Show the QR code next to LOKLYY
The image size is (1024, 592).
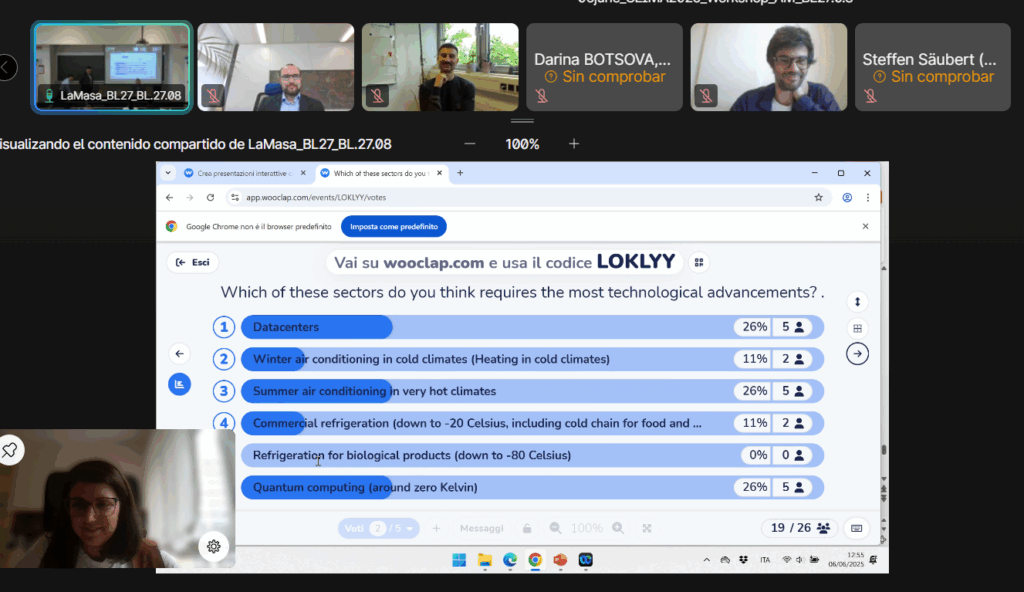[x=699, y=263]
